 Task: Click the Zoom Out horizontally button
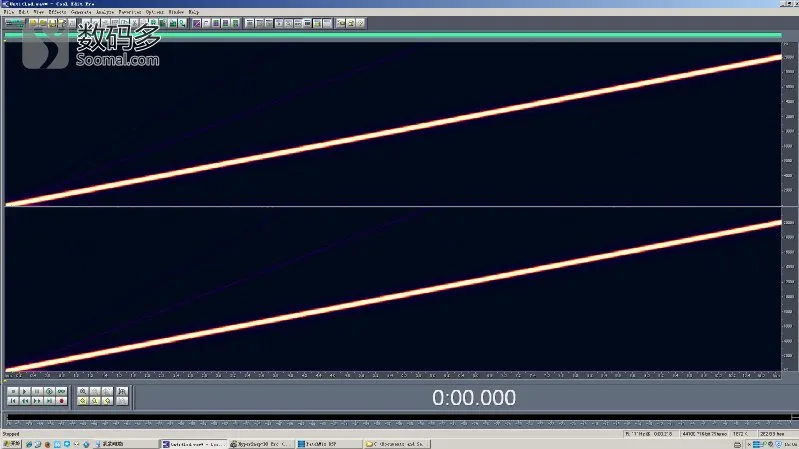point(95,391)
